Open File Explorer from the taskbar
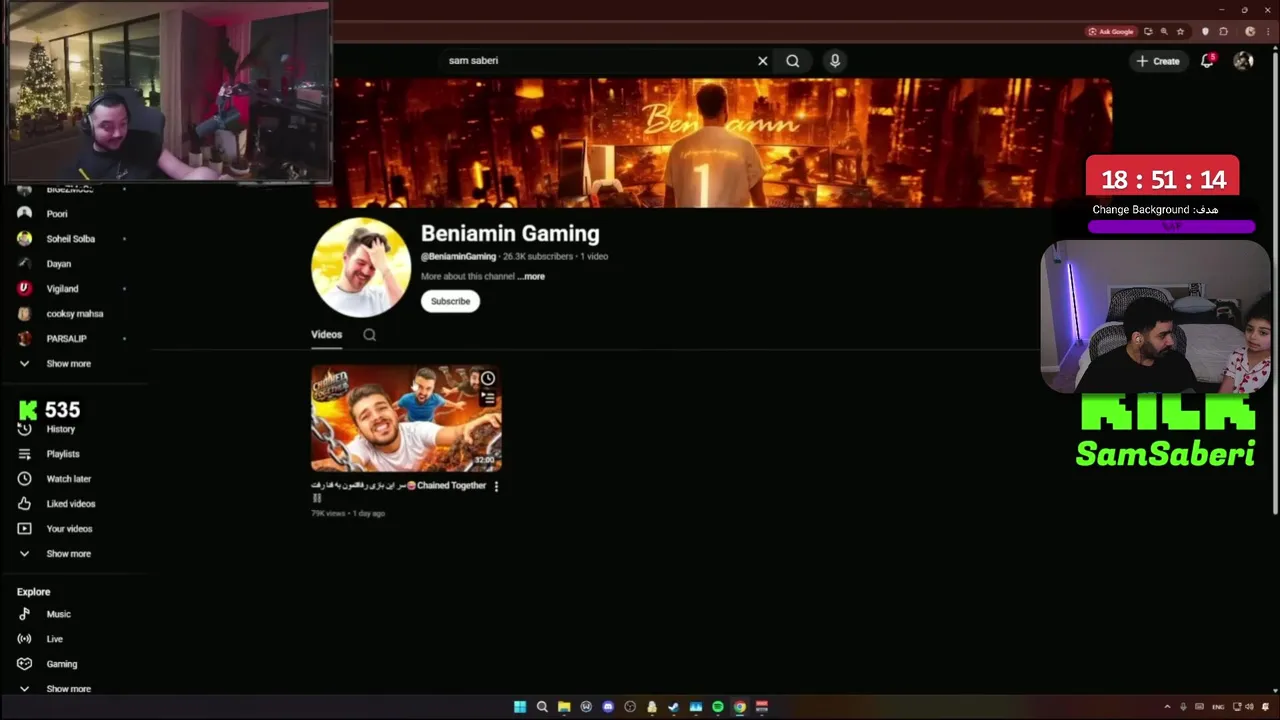This screenshot has height=720, width=1280. pos(564,707)
